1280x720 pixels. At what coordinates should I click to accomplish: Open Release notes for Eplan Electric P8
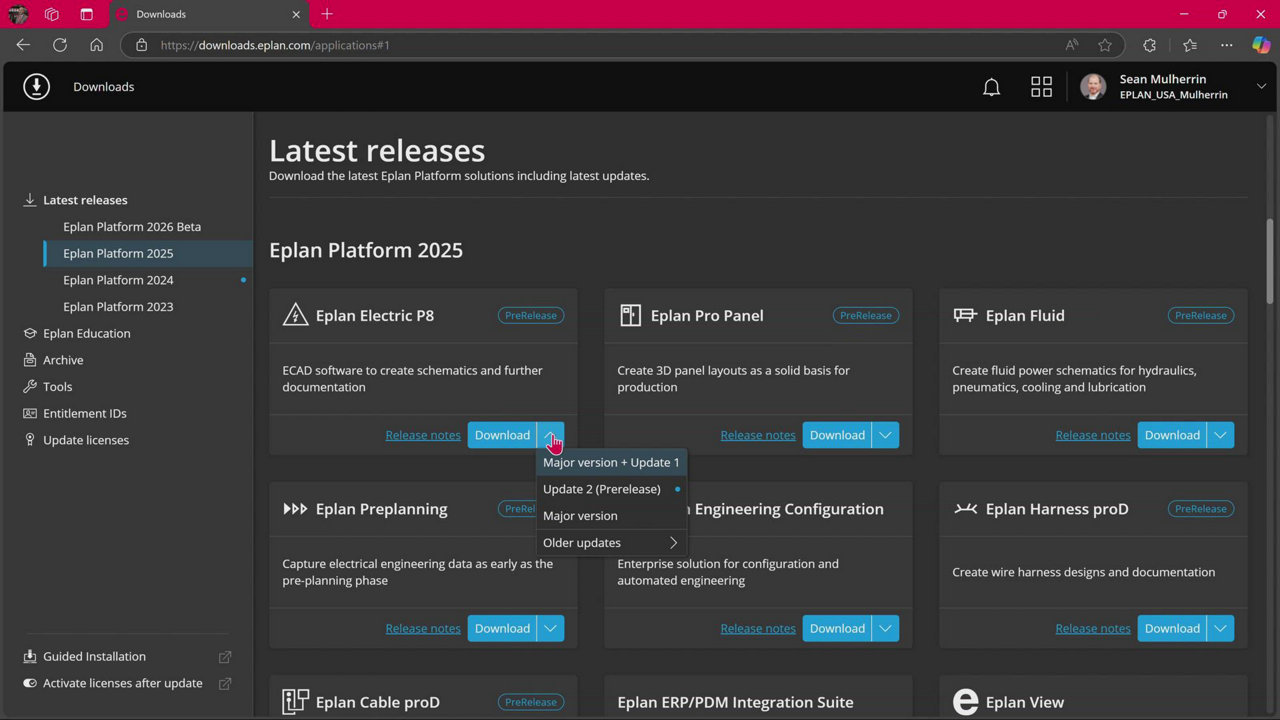(x=423, y=435)
